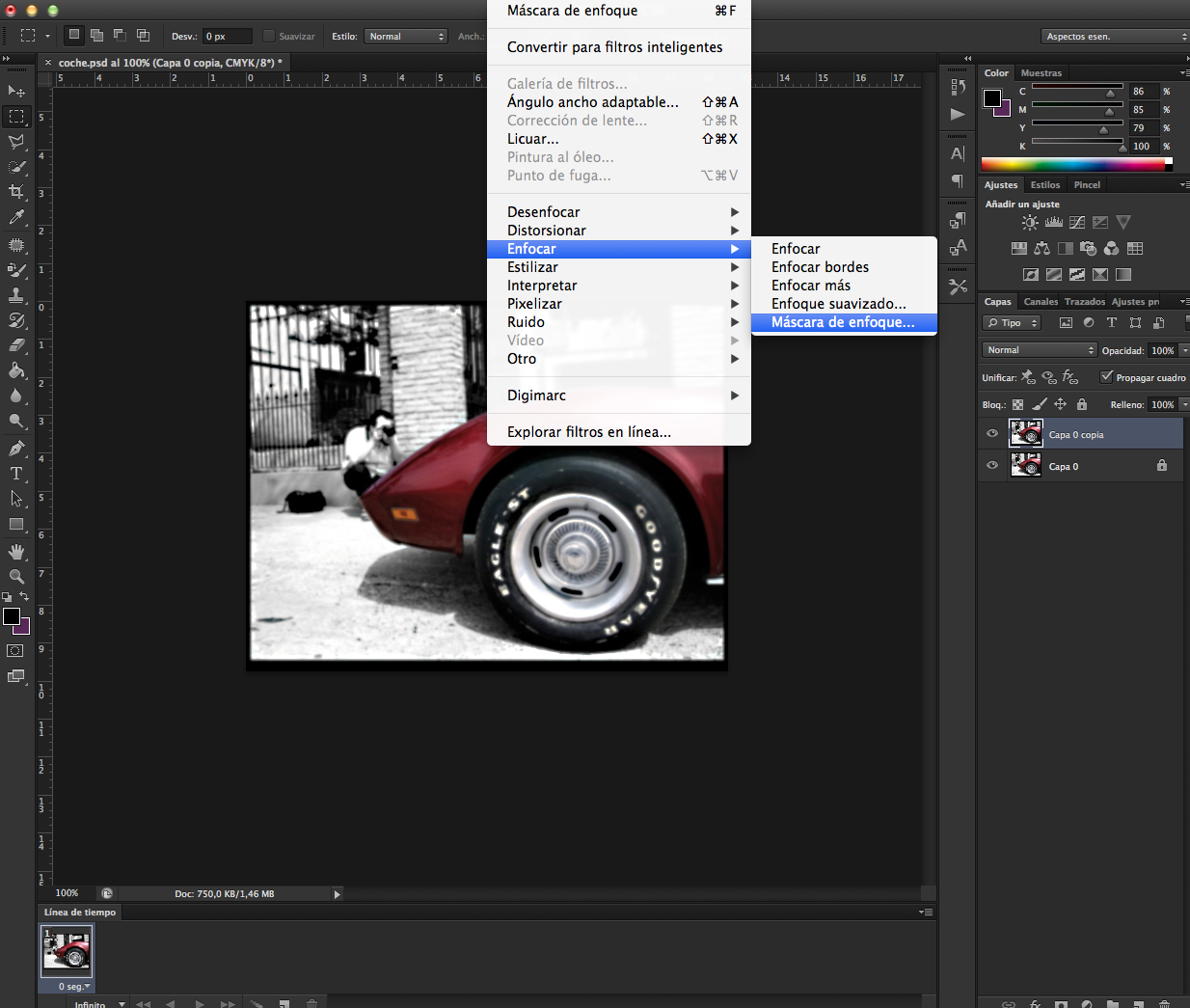The height and width of the screenshot is (1008, 1190).
Task: Select the frame thumbnail in the timeline
Action: coord(66,952)
